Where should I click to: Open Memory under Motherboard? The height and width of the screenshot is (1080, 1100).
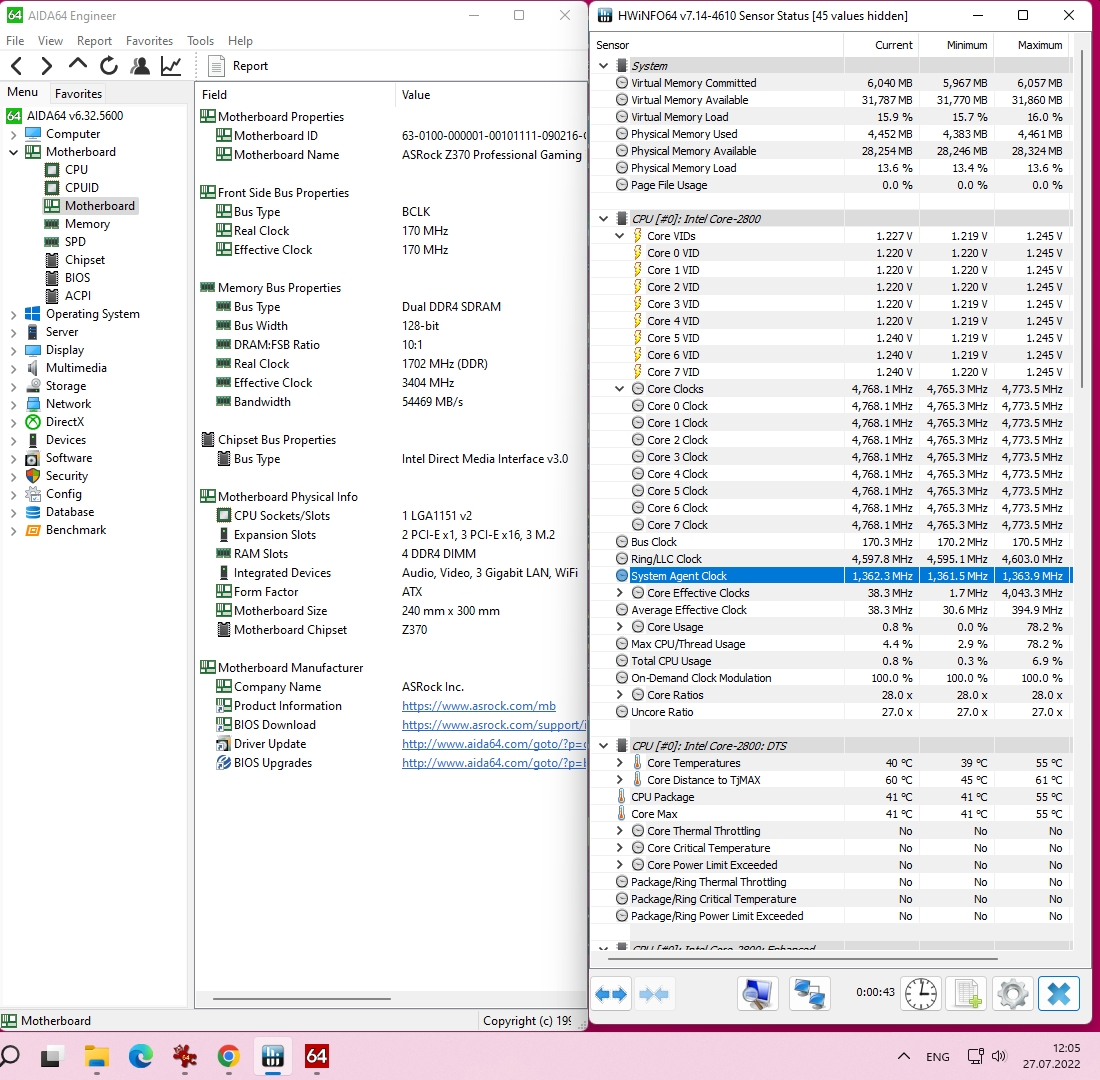pyautogui.click(x=87, y=224)
